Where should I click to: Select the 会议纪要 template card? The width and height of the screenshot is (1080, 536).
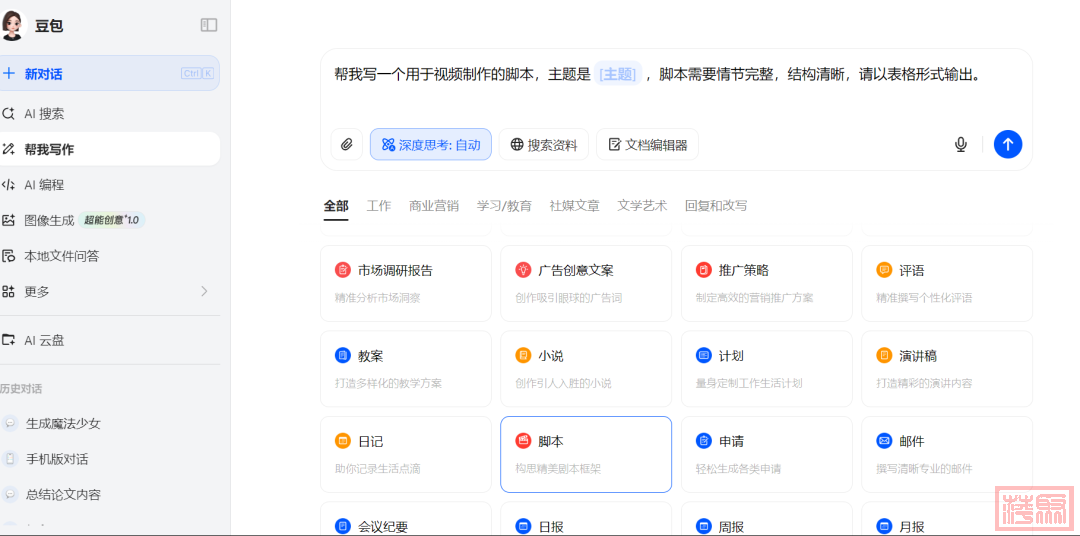tap(406, 519)
